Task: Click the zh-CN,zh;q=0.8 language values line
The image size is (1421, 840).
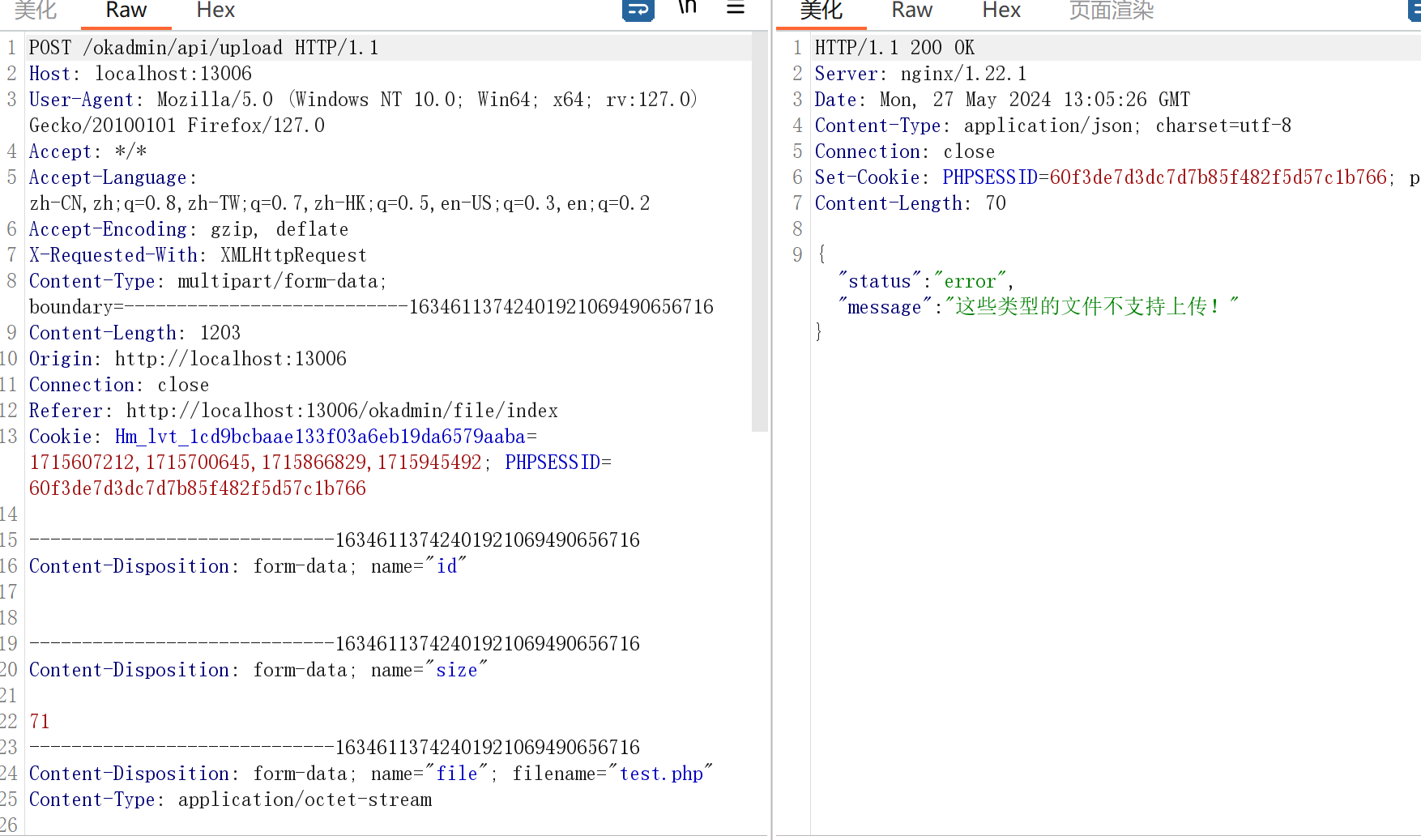Action: click(339, 203)
